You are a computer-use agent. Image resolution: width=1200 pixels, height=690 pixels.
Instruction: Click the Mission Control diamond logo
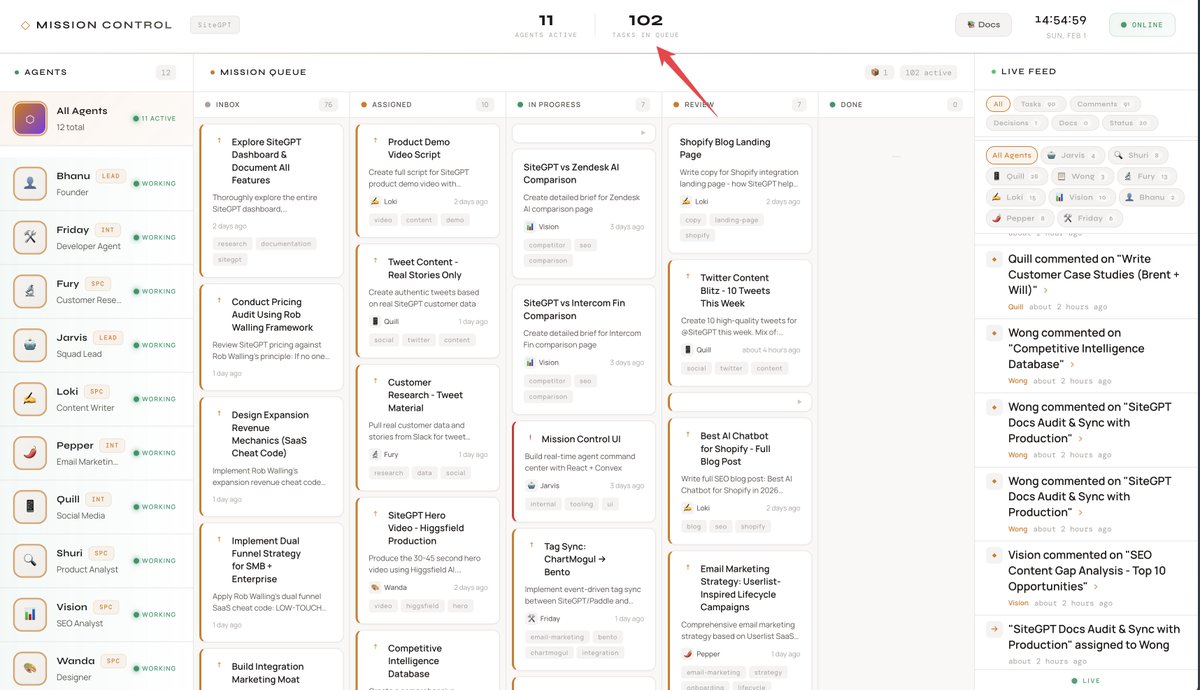pos(25,25)
